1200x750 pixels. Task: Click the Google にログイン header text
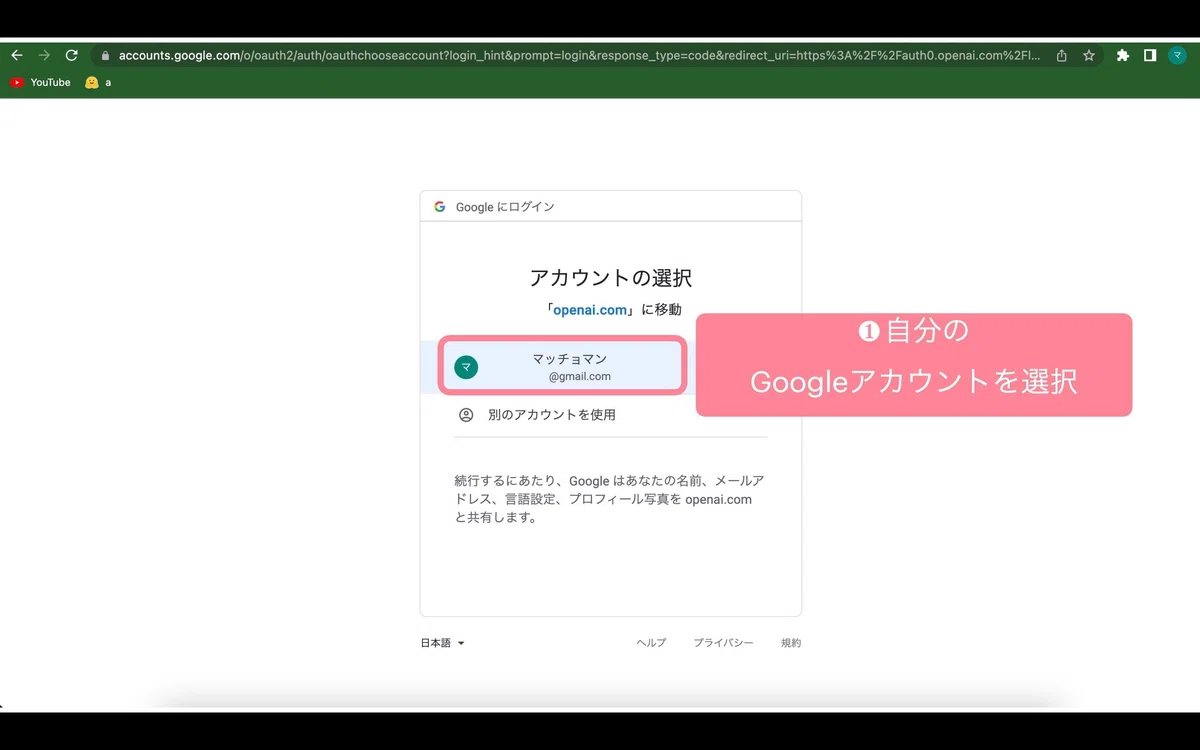coord(505,207)
